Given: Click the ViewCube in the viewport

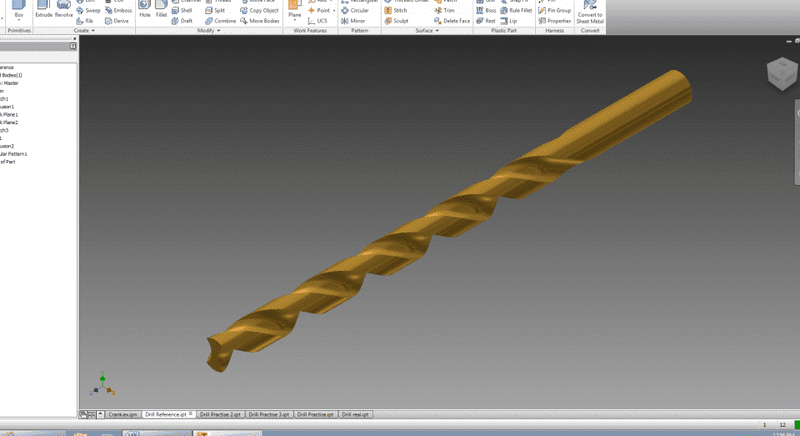Looking at the screenshot, I should 782,73.
